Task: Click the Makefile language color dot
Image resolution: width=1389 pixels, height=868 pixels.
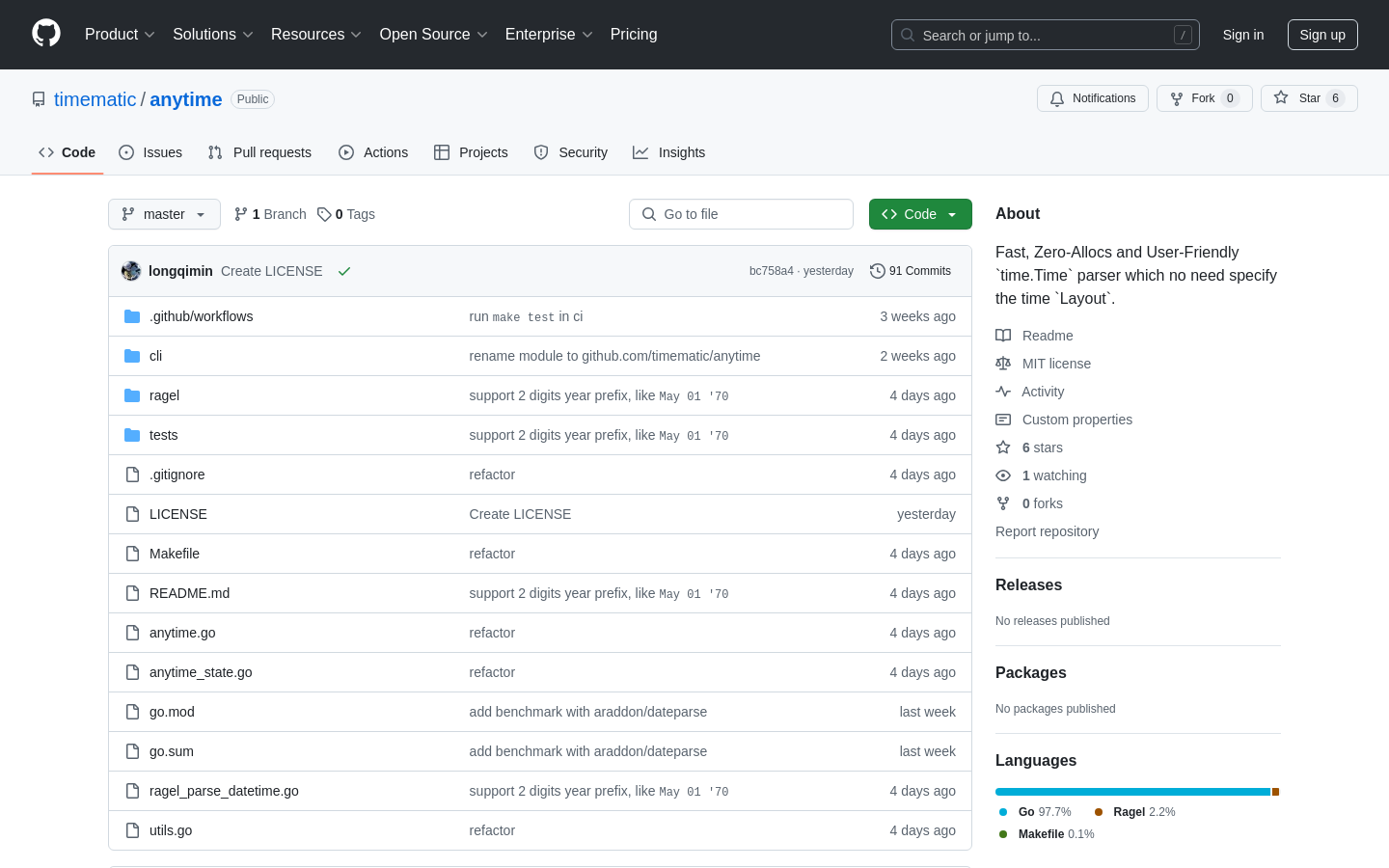Action: coord(1003,834)
